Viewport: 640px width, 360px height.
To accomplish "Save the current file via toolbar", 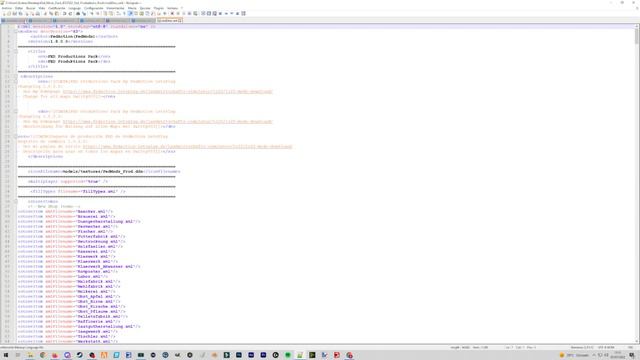I will tap(15, 13).
